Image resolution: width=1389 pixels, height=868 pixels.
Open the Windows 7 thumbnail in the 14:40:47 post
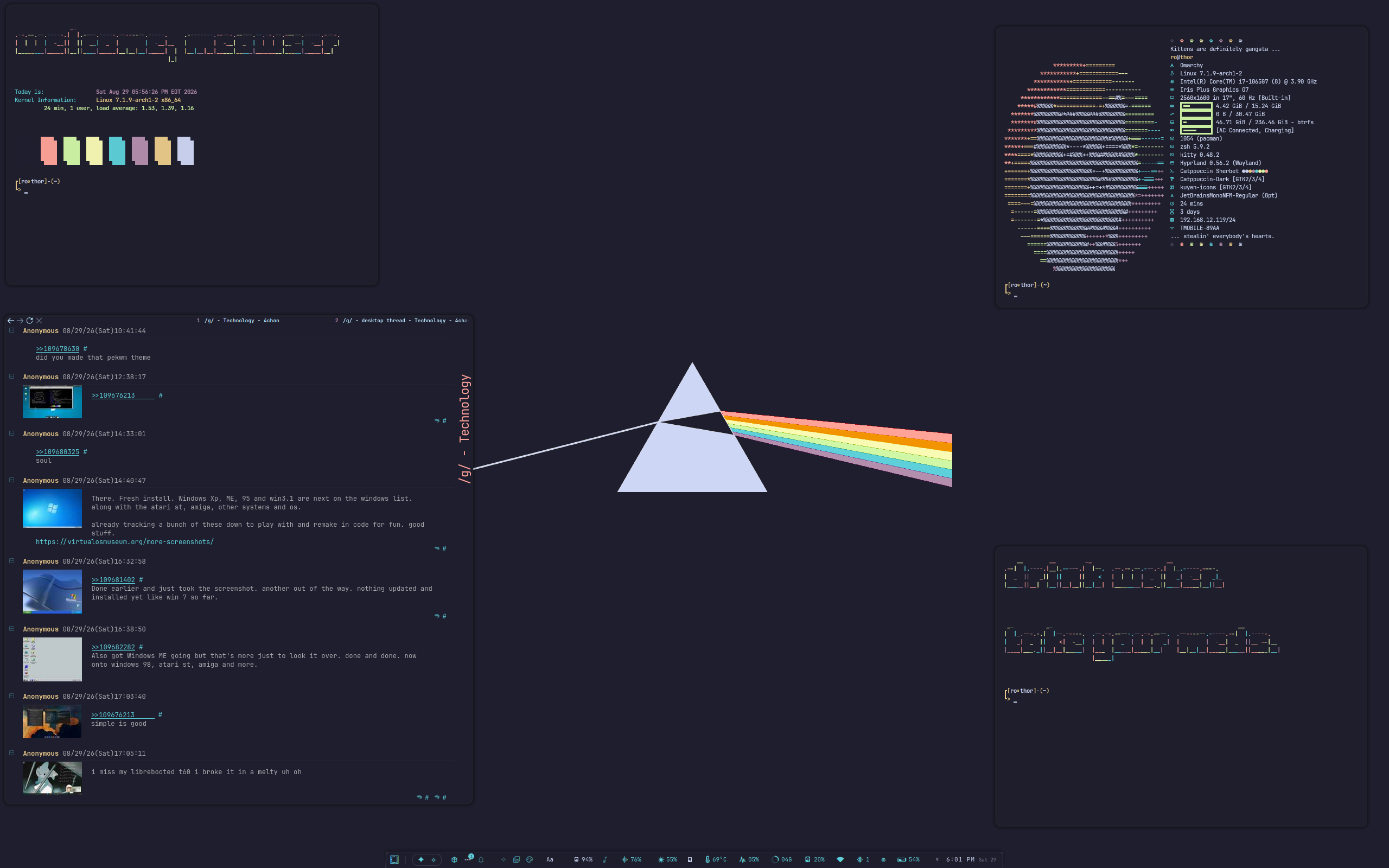click(52, 508)
